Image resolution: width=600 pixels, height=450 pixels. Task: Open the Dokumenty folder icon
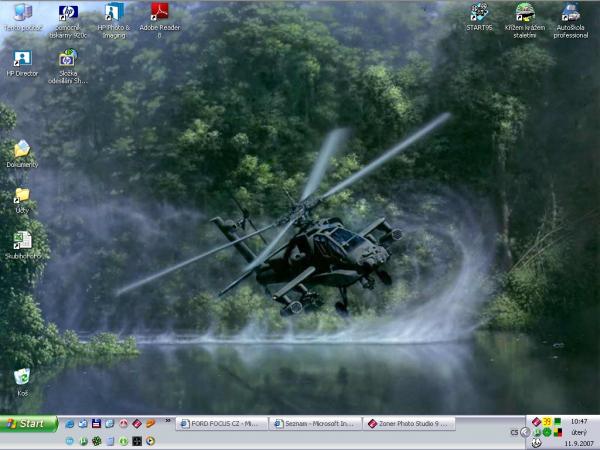(x=21, y=150)
